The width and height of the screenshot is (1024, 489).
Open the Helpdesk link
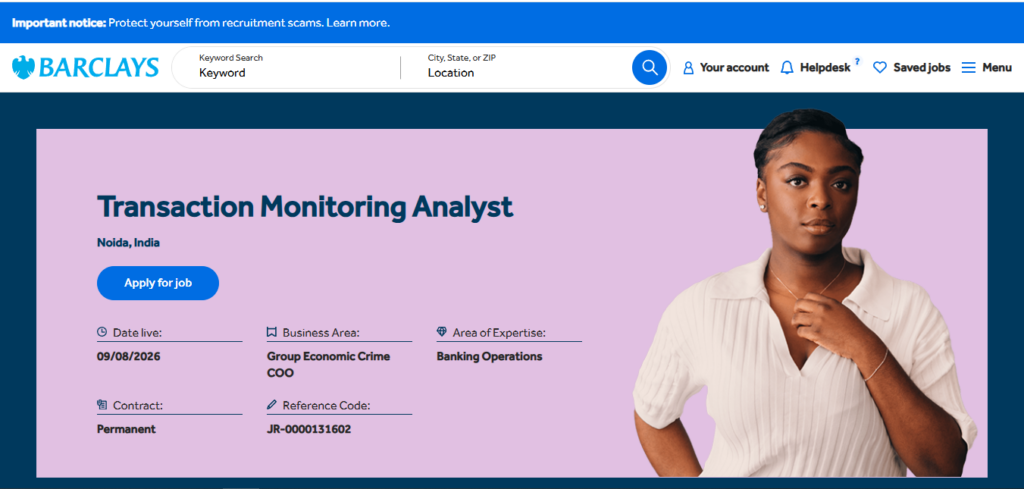tap(825, 67)
